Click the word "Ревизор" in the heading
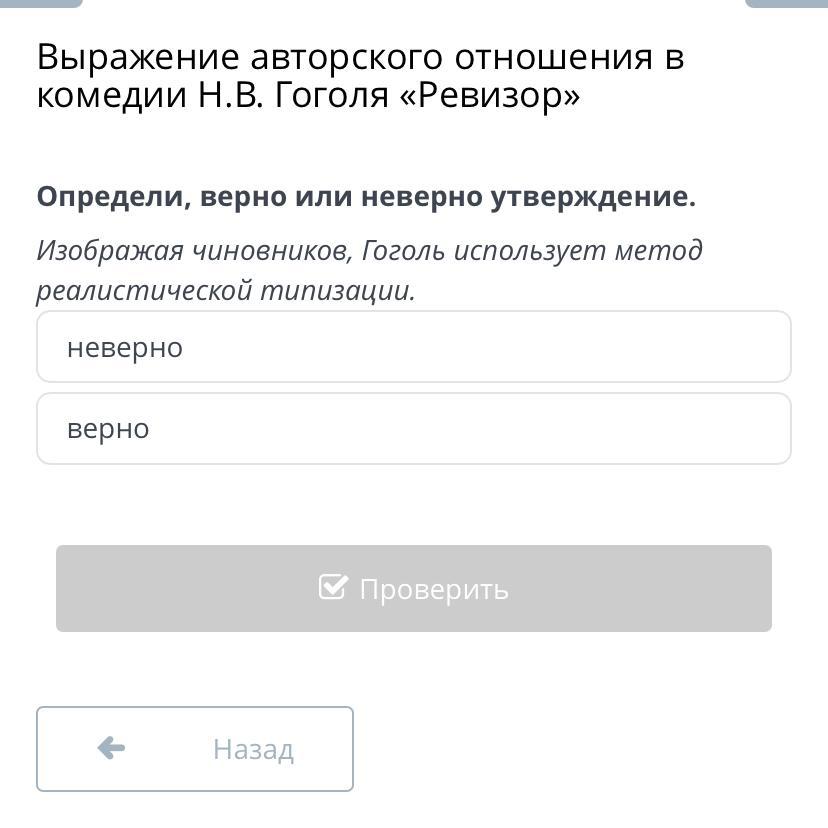 [x=491, y=95]
